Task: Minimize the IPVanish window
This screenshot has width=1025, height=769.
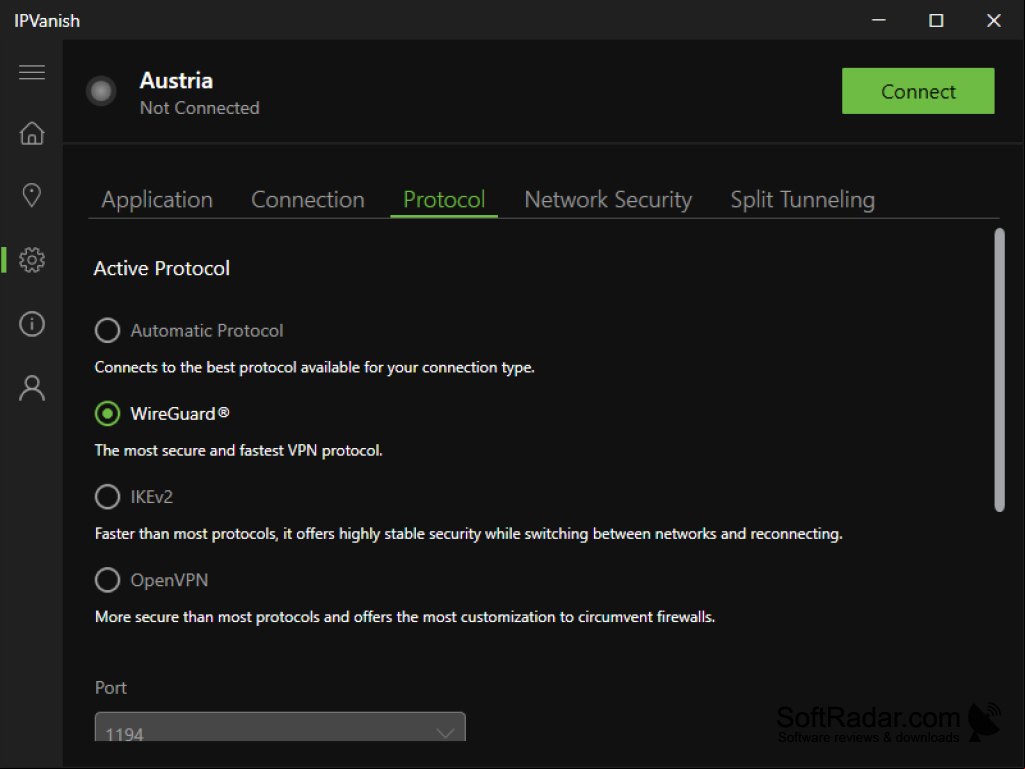Action: 879,20
